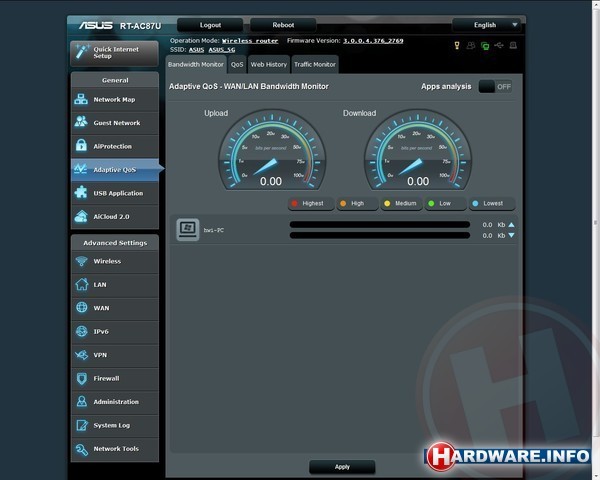Open Quick Internet Setup wizard icon
This screenshot has width=600, height=480.
pyautogui.click(x=82, y=52)
